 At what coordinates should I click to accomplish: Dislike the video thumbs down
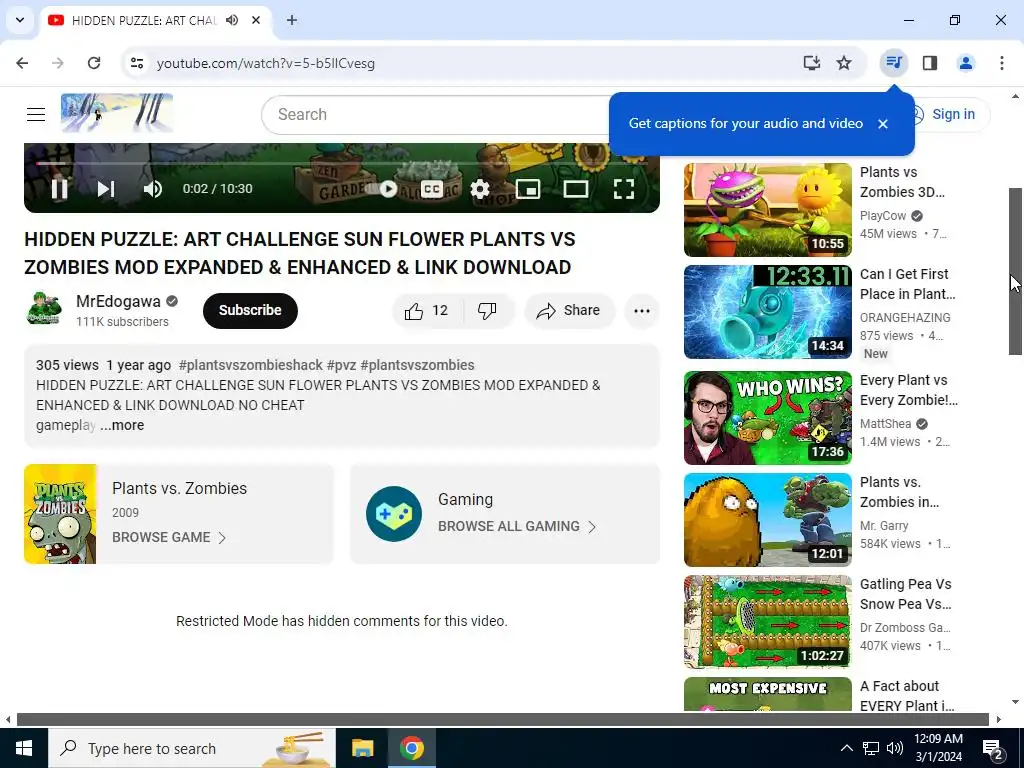pyautogui.click(x=487, y=311)
